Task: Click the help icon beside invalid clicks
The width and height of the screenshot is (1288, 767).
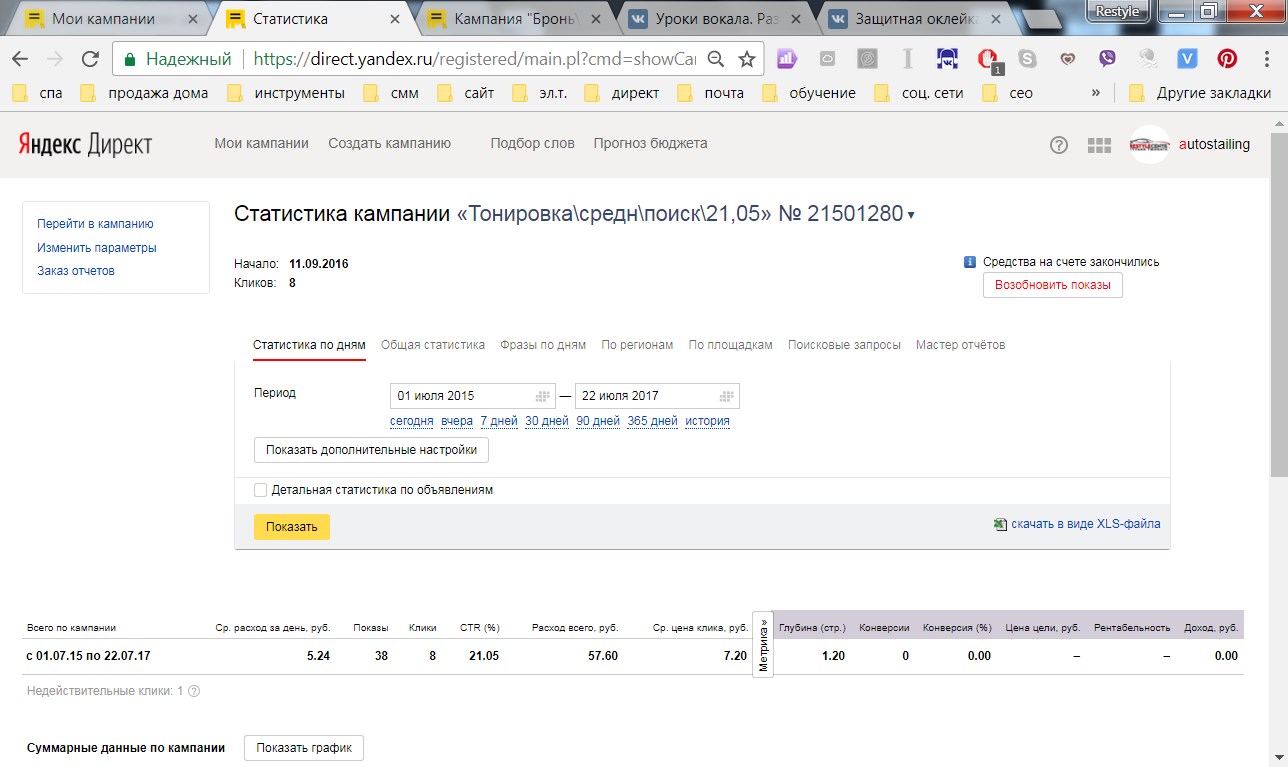Action: point(194,691)
